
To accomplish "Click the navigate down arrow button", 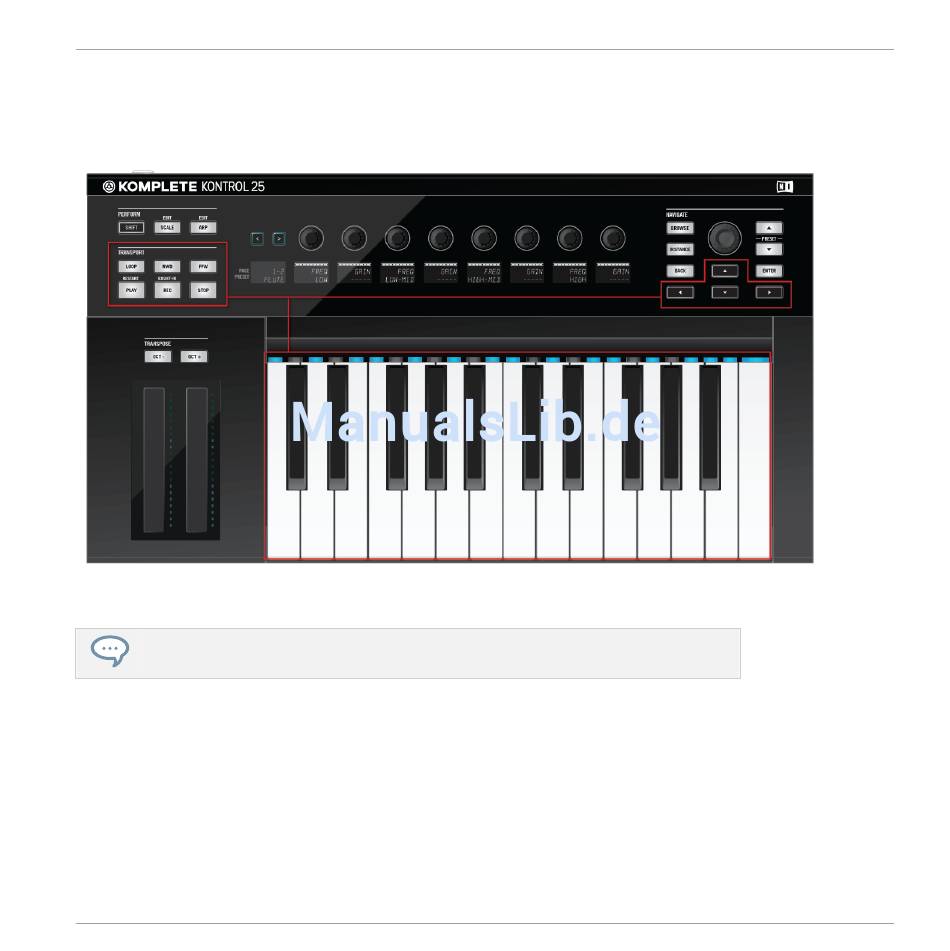I will (725, 292).
